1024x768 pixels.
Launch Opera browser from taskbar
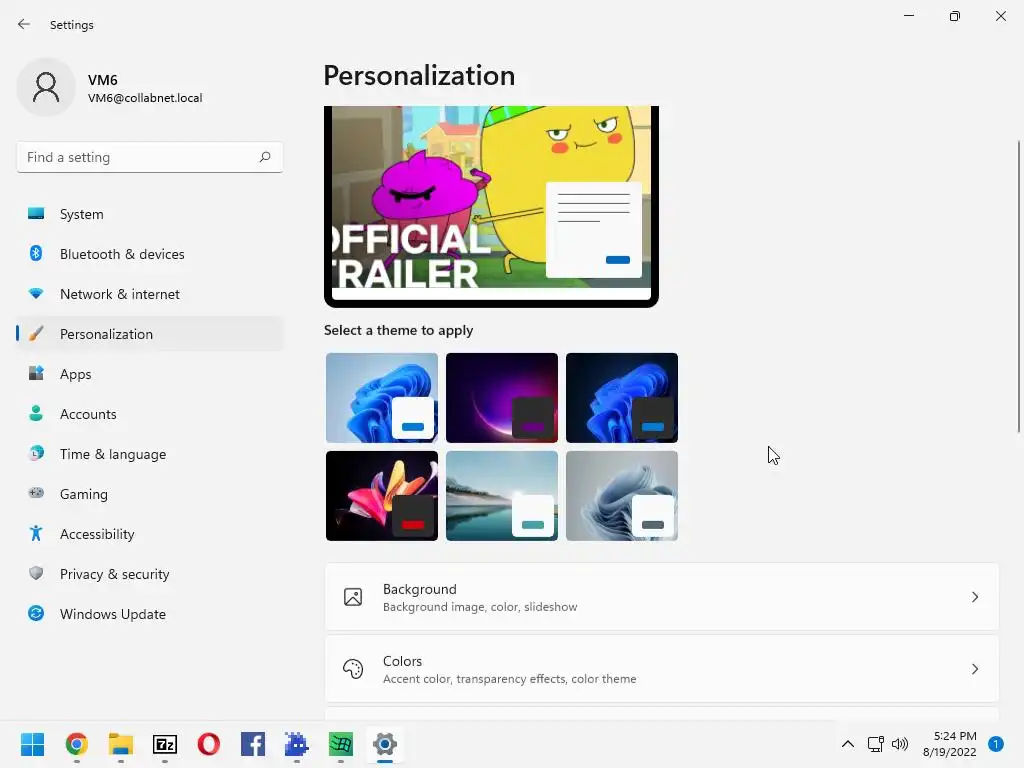tap(209, 744)
